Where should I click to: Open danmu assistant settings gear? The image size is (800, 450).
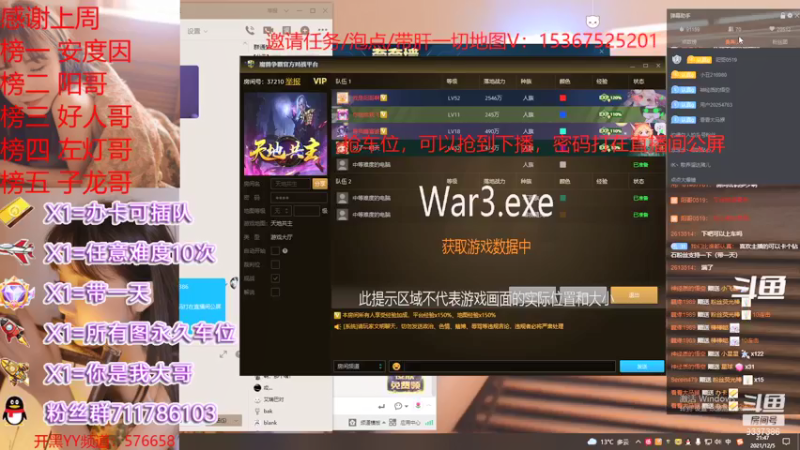(x=790, y=15)
